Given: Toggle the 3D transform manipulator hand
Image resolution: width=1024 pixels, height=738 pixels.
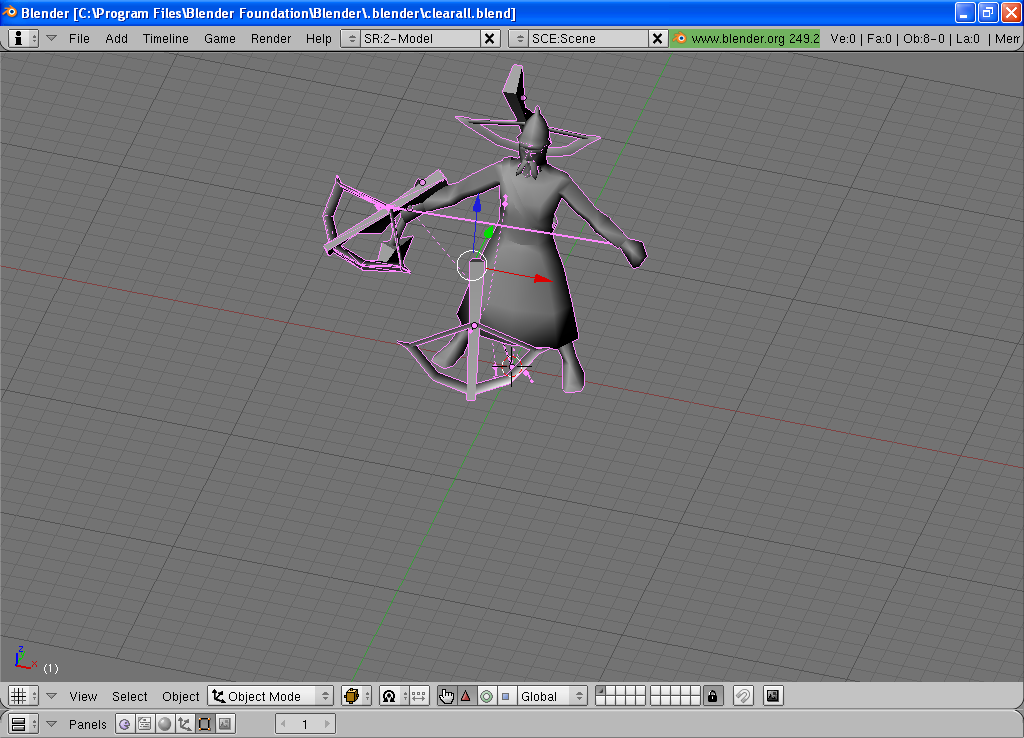Looking at the screenshot, I should click(446, 696).
